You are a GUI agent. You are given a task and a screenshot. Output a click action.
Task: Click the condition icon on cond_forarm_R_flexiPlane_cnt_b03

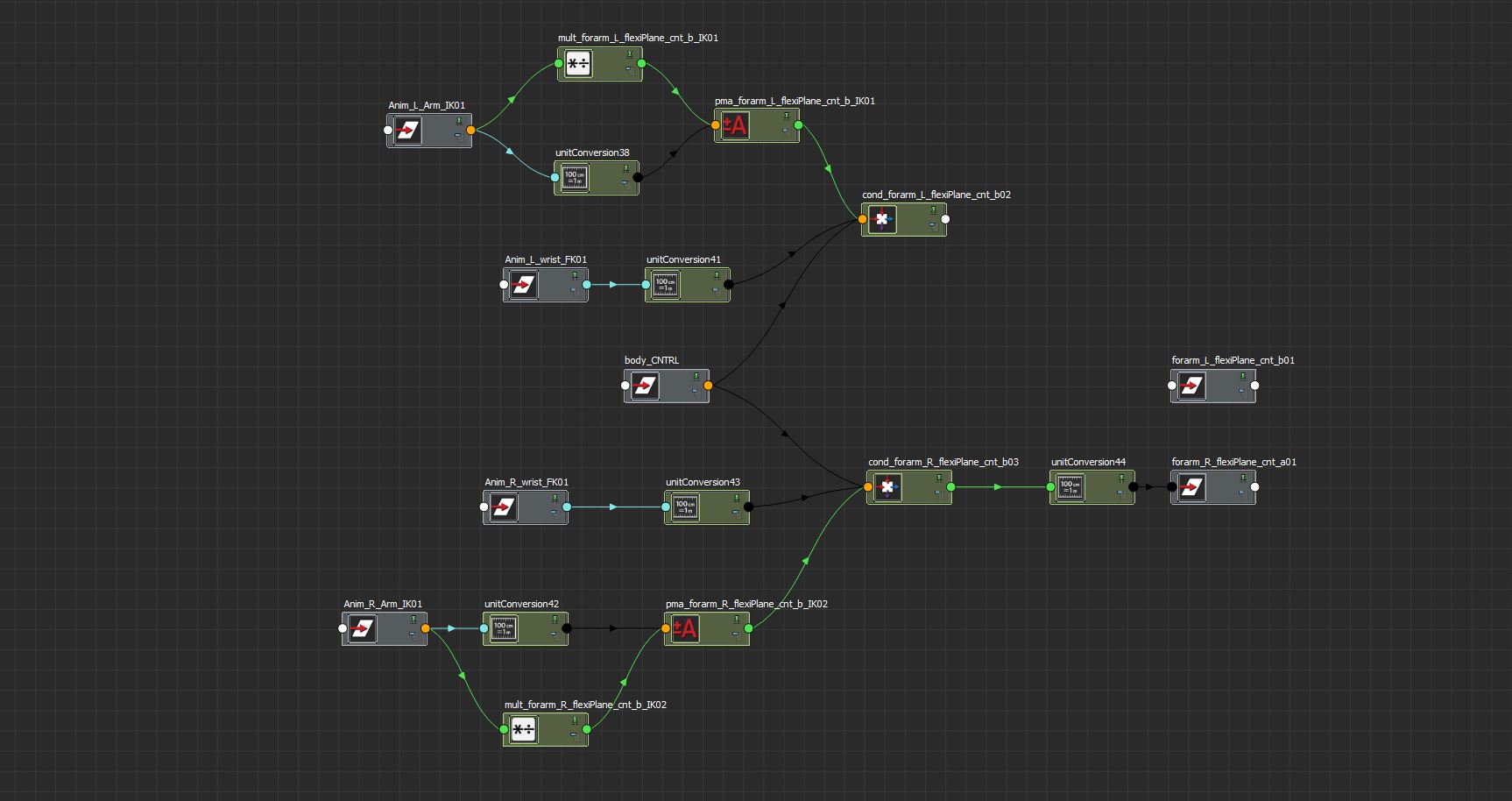coord(887,487)
